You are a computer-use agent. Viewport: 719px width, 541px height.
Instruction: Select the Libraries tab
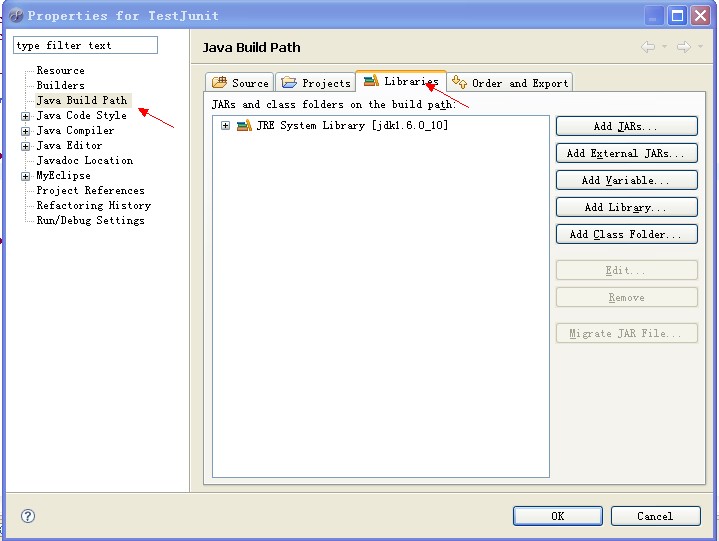pyautogui.click(x=401, y=81)
